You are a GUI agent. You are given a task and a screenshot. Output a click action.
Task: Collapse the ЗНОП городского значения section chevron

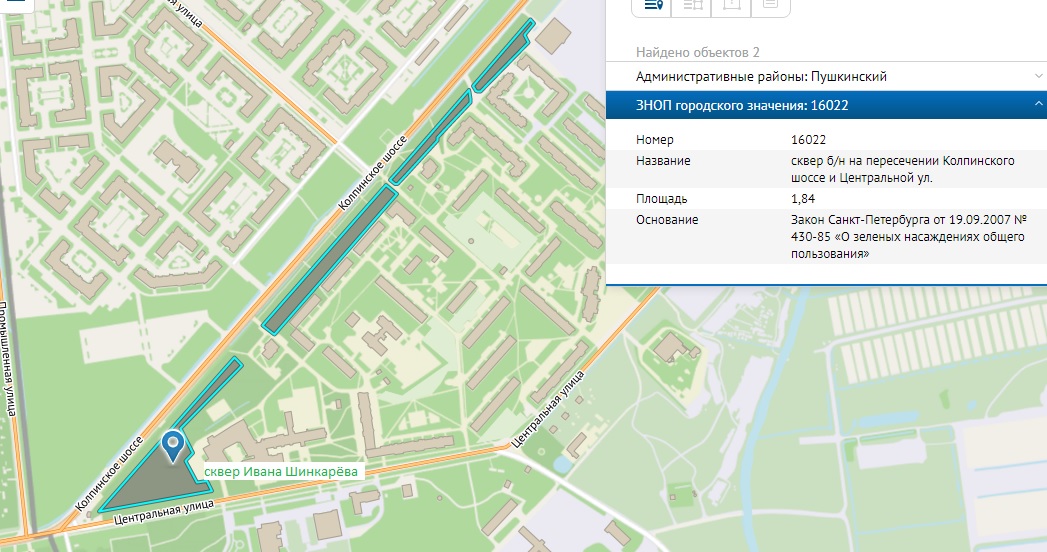1039,105
